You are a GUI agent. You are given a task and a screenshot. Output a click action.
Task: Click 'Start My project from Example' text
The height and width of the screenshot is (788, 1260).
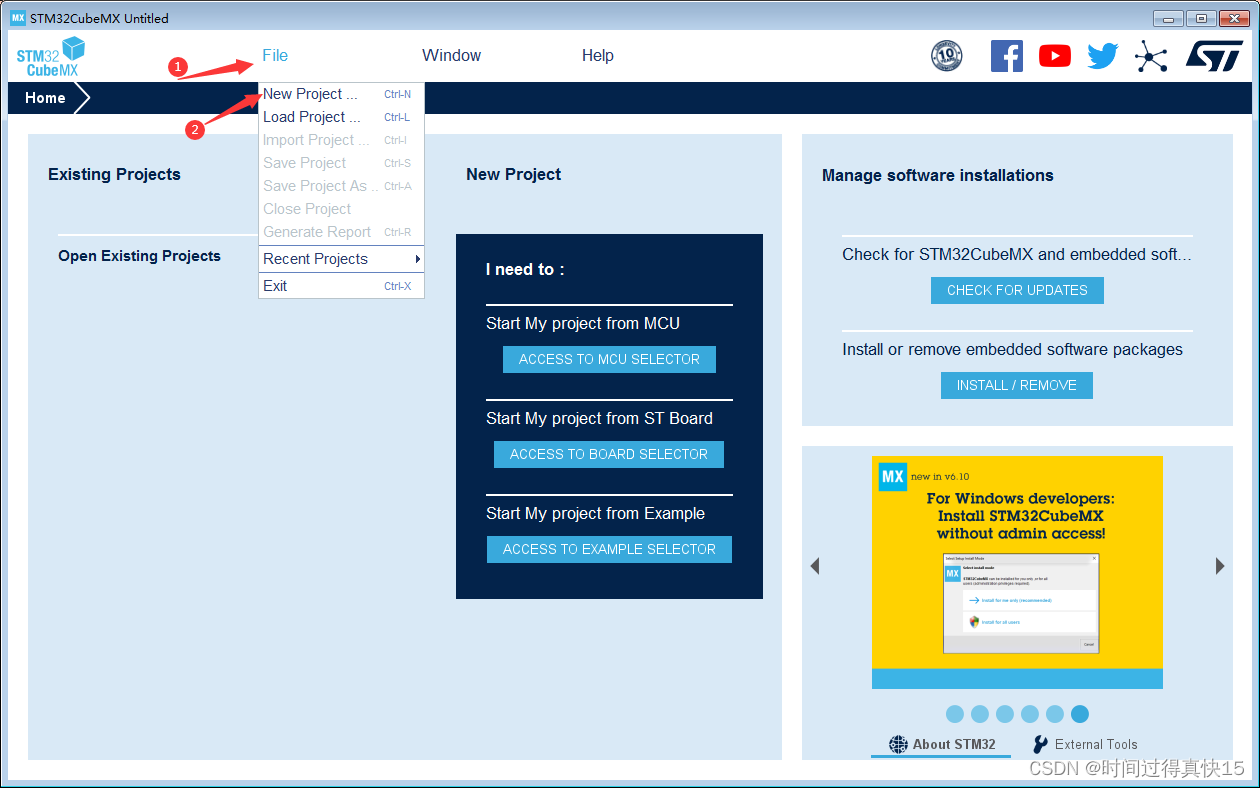[x=596, y=514]
